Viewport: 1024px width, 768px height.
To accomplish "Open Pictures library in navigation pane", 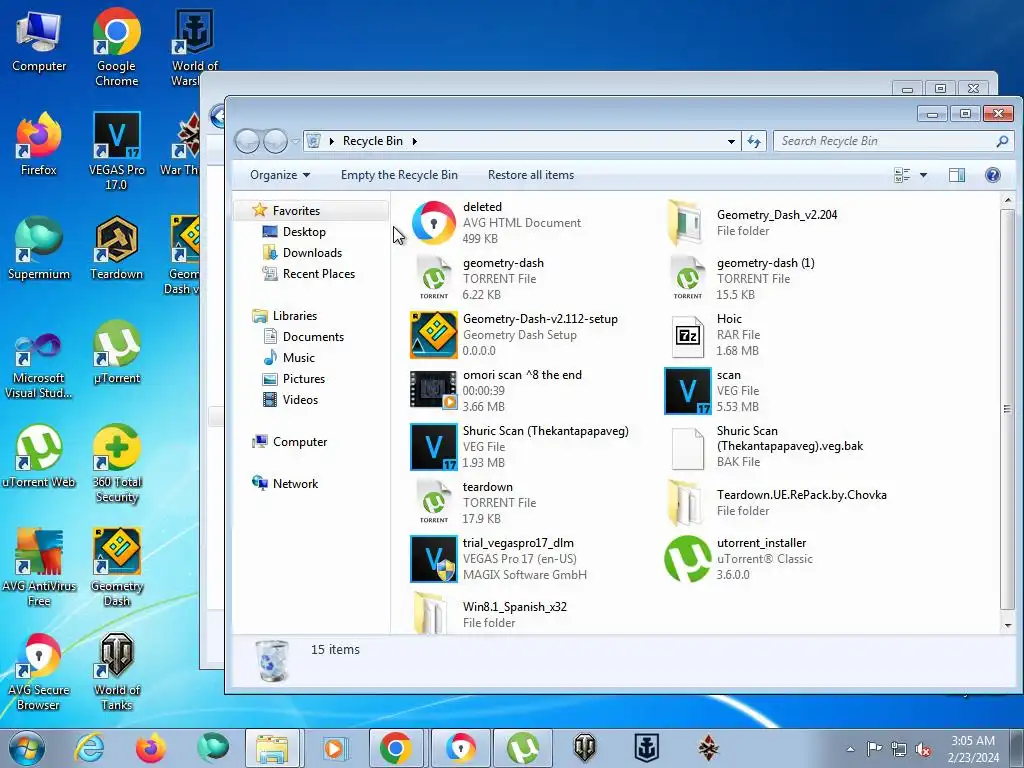I will (x=304, y=379).
